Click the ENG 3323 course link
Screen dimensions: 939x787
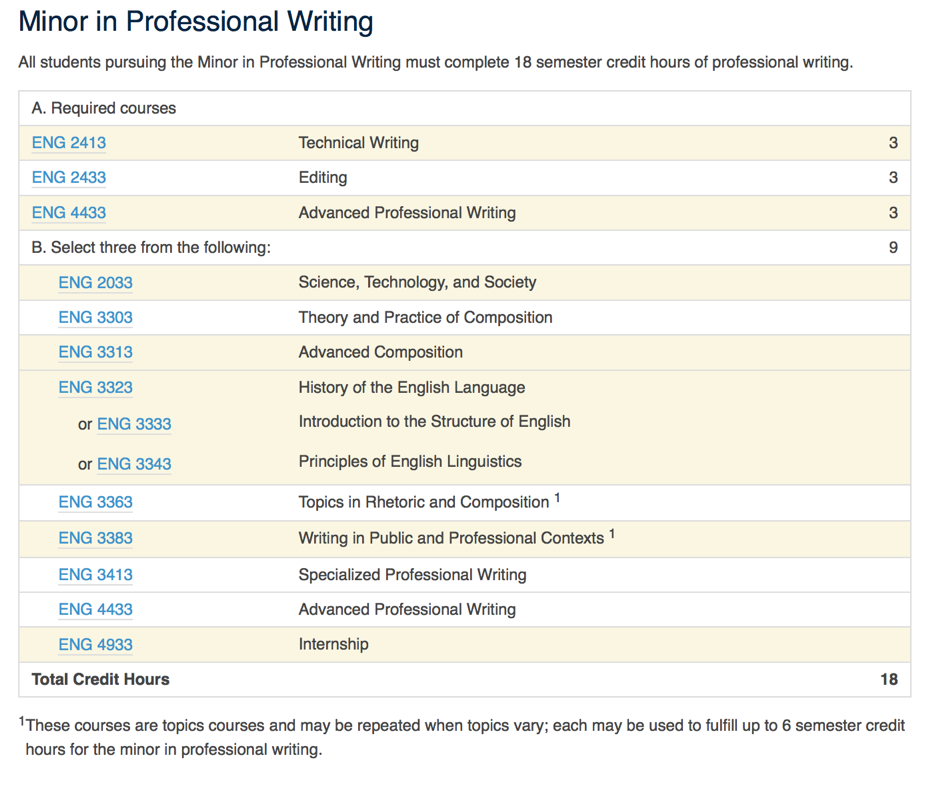(95, 388)
